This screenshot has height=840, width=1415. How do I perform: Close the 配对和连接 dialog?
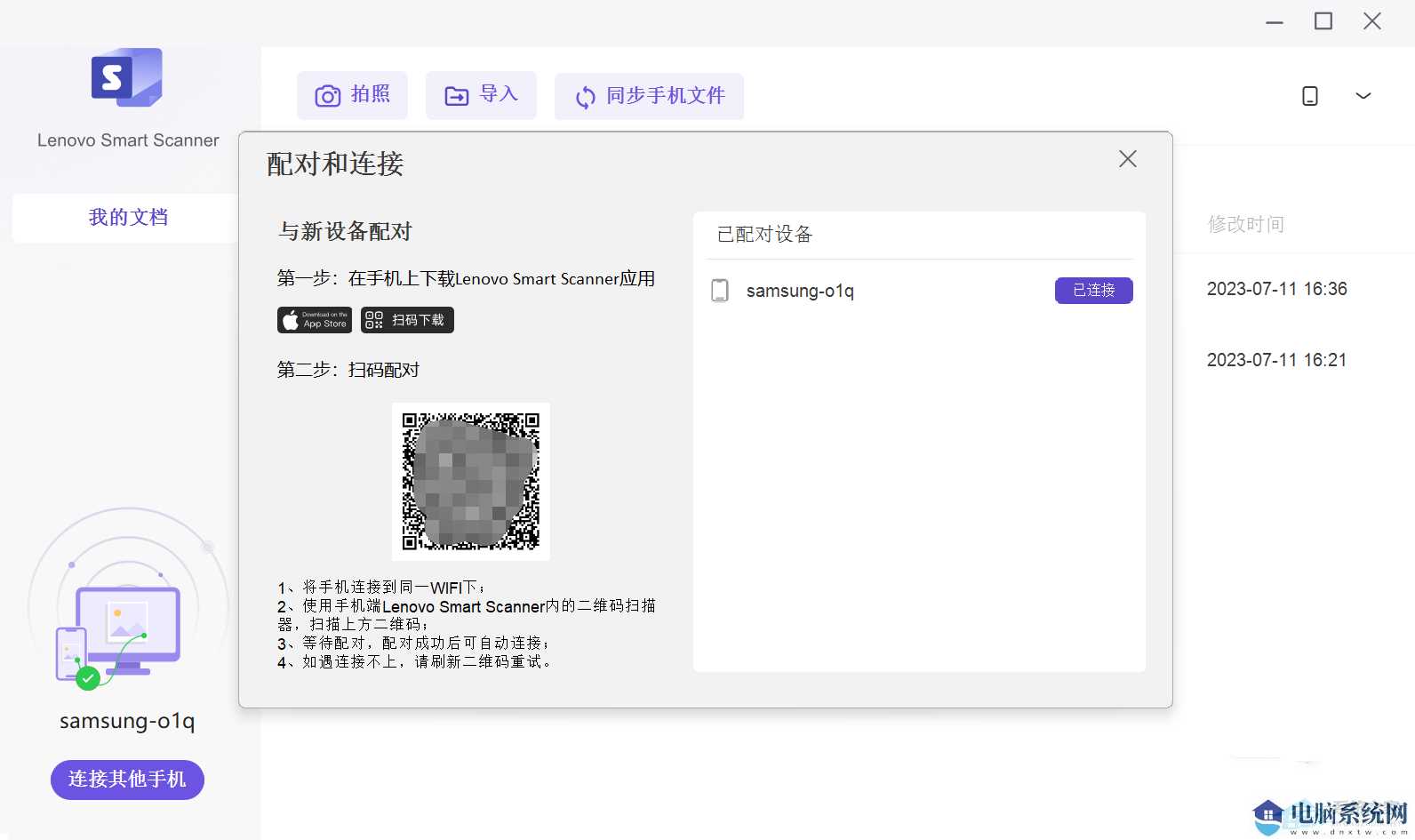pyautogui.click(x=1128, y=159)
